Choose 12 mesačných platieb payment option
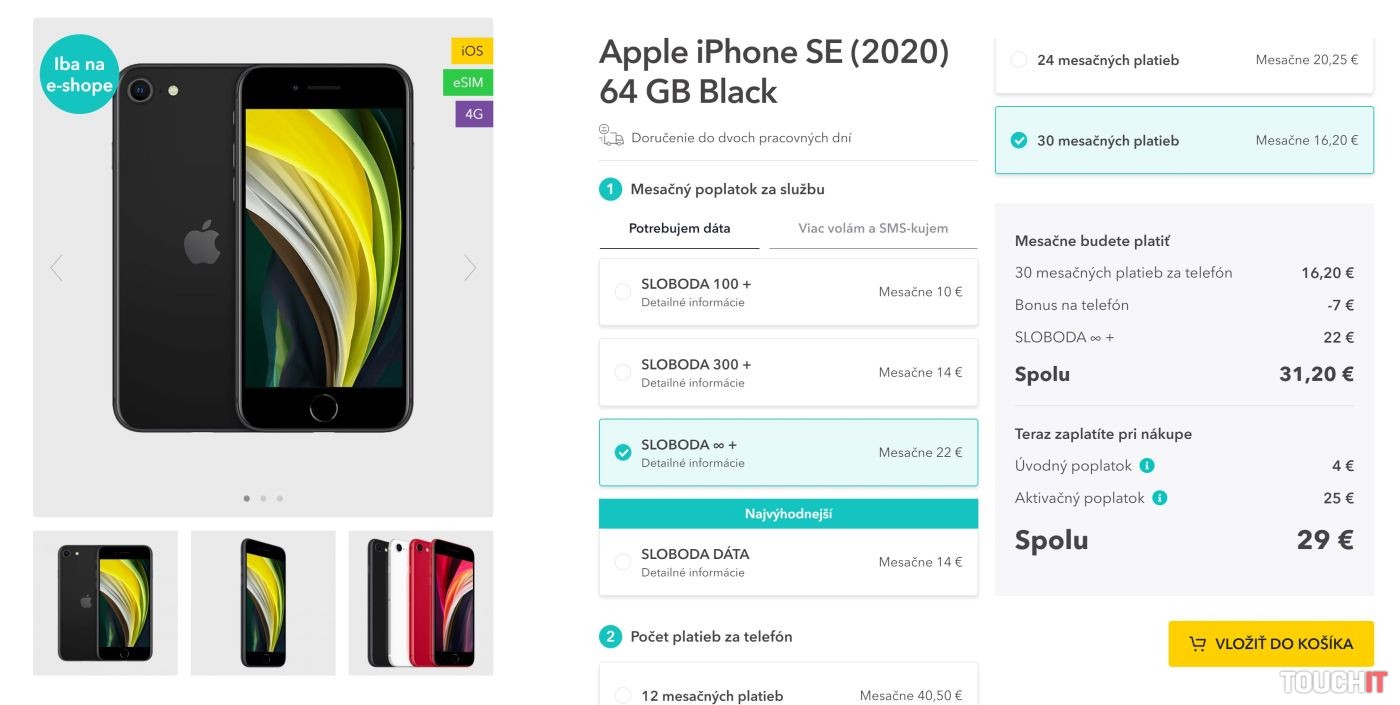 [623, 696]
